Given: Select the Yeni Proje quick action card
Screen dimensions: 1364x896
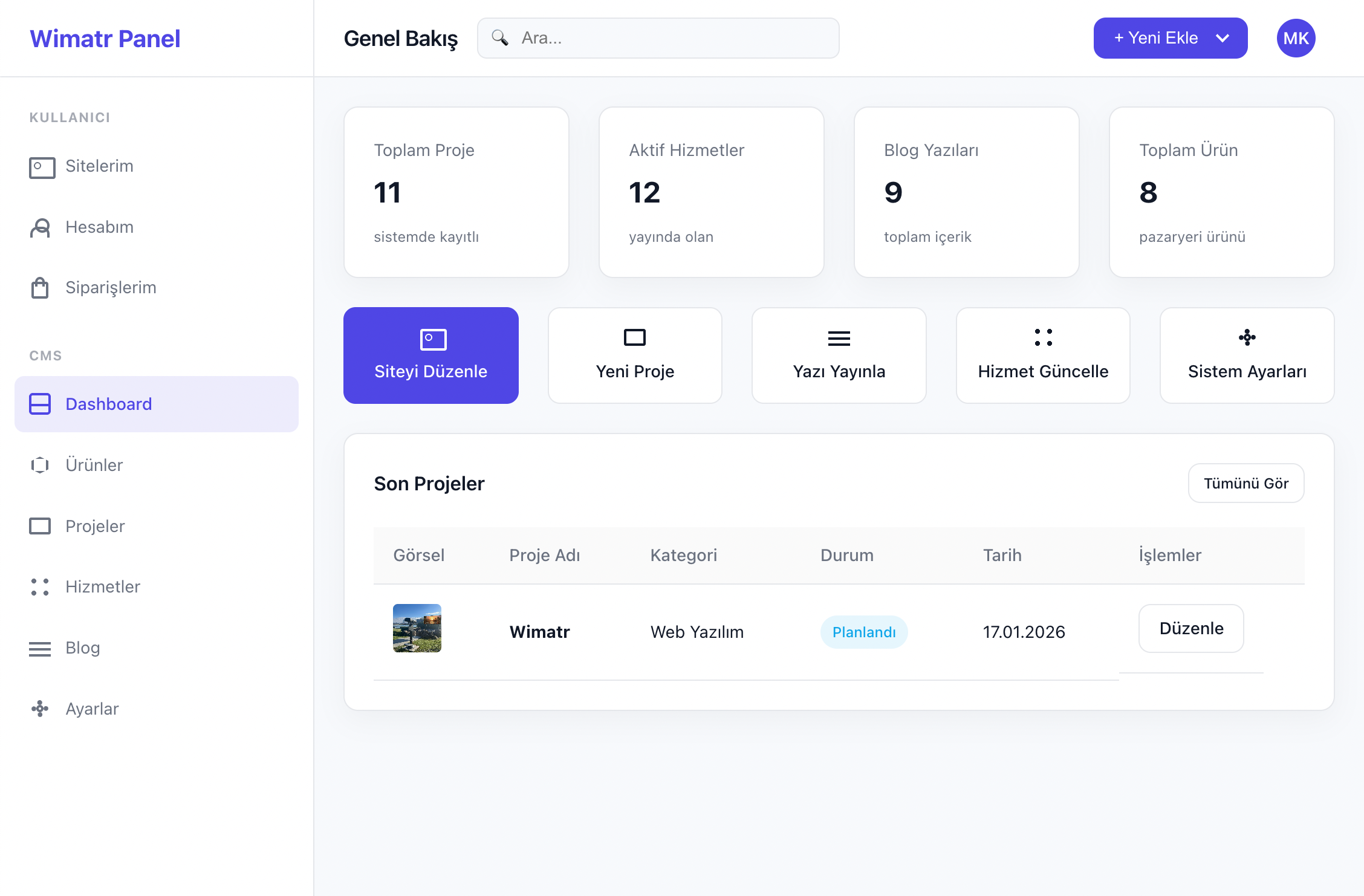Looking at the screenshot, I should [635, 355].
